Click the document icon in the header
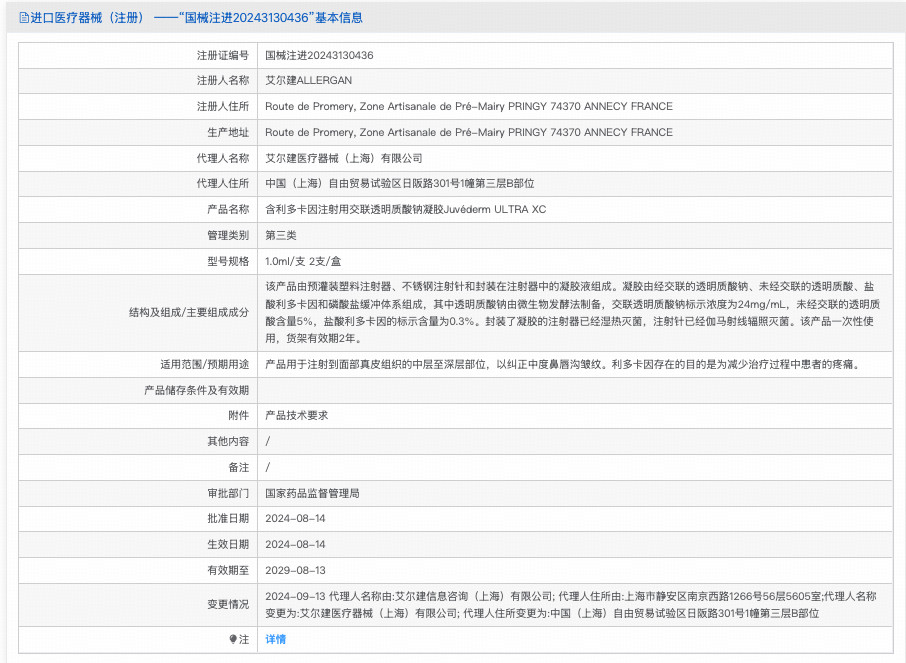The width and height of the screenshot is (906, 663). 24,18
